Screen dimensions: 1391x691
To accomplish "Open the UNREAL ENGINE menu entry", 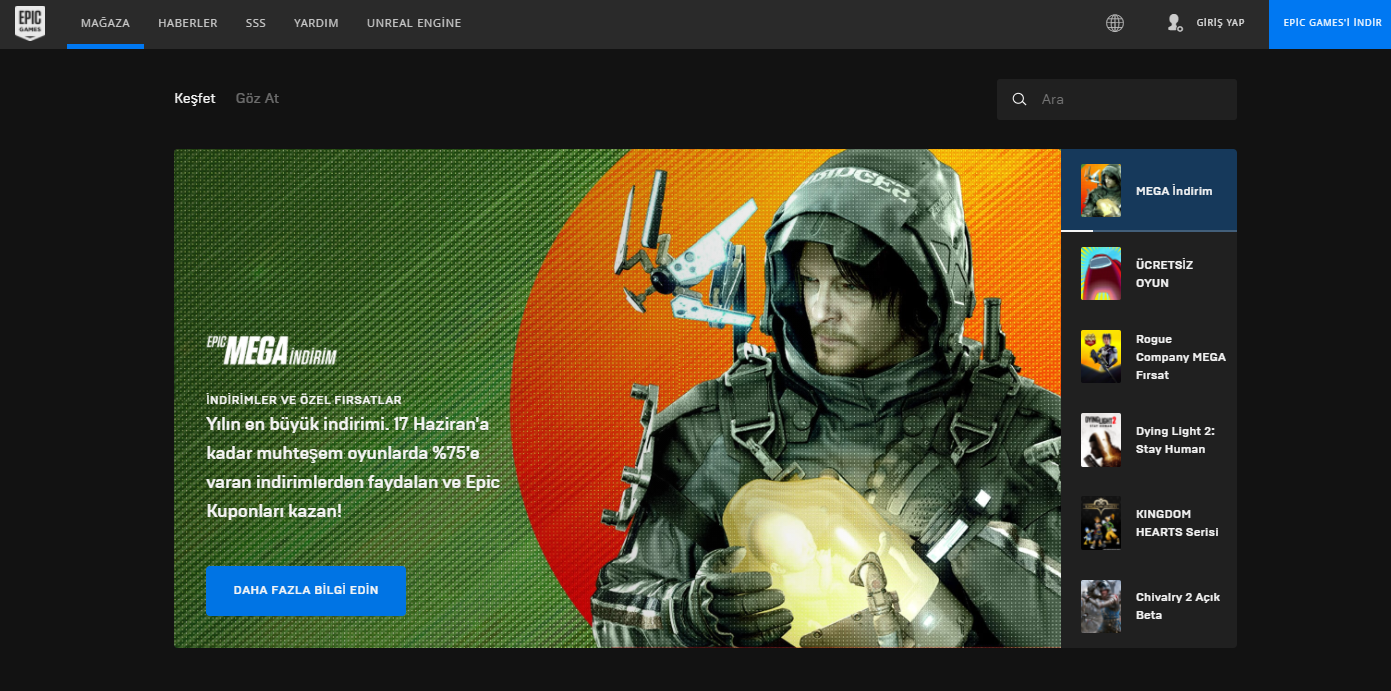I will pos(413,22).
